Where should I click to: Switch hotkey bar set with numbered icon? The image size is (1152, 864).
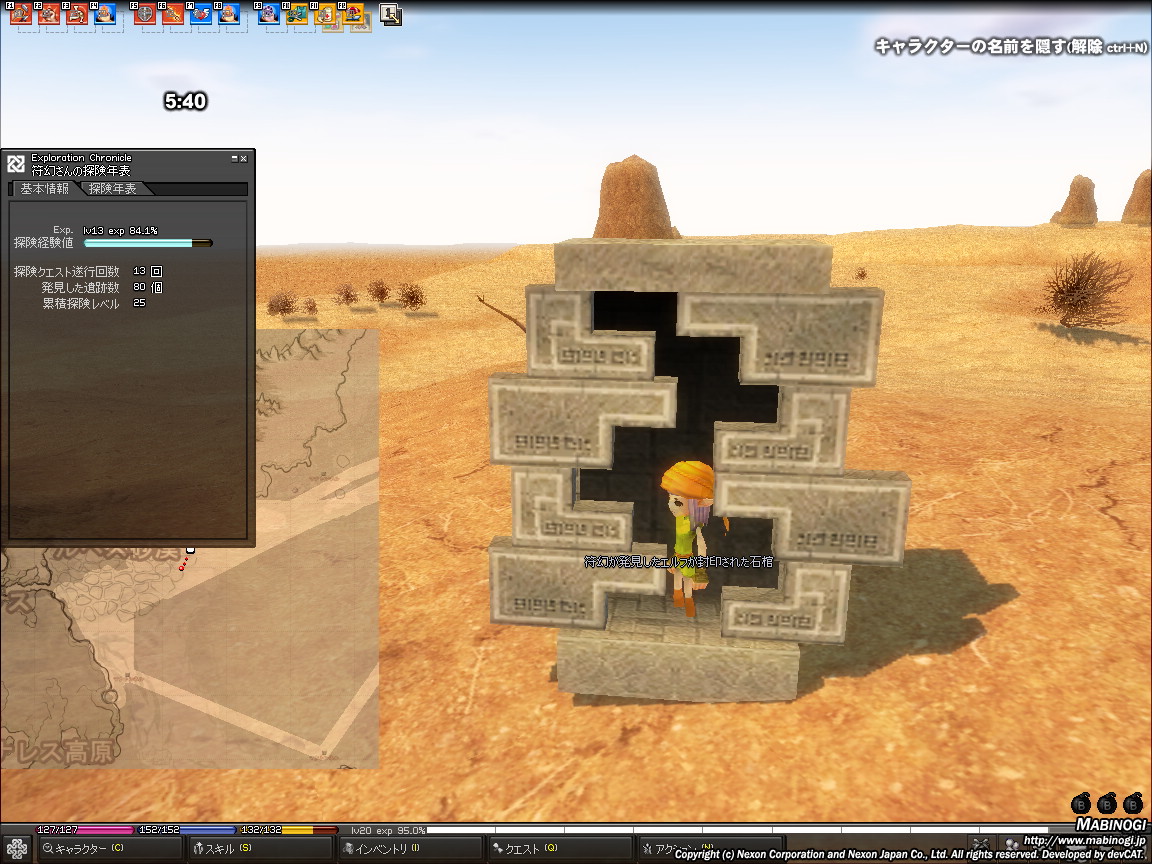click(390, 14)
